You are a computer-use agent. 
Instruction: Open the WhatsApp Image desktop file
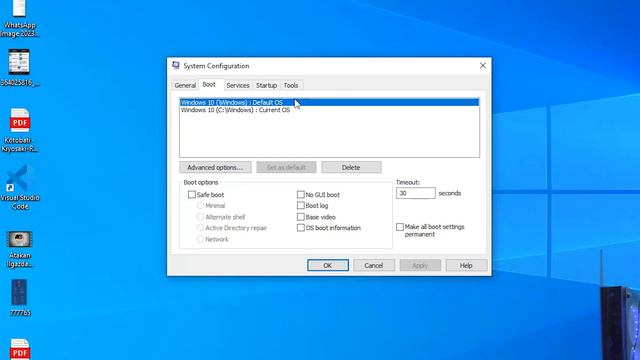pyautogui.click(x=19, y=18)
